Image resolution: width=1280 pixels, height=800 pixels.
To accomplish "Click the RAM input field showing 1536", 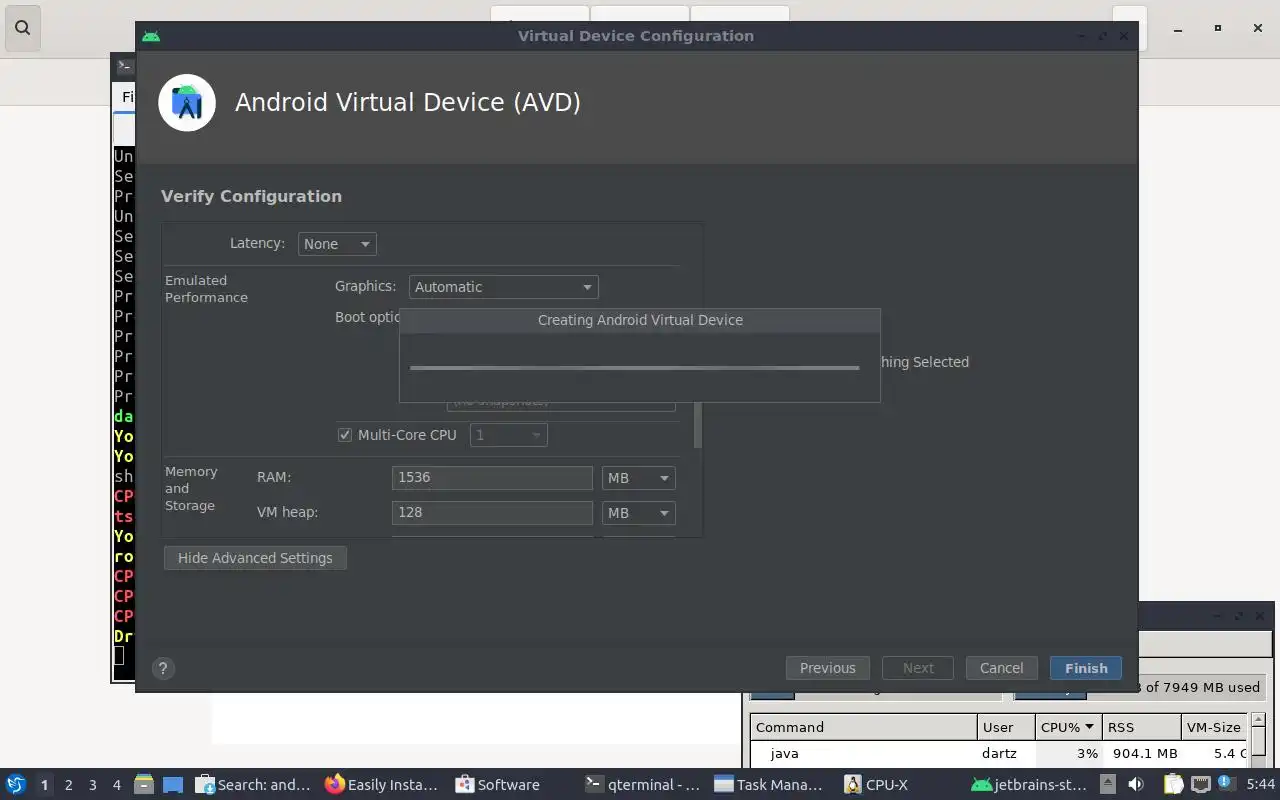I will click(492, 478).
